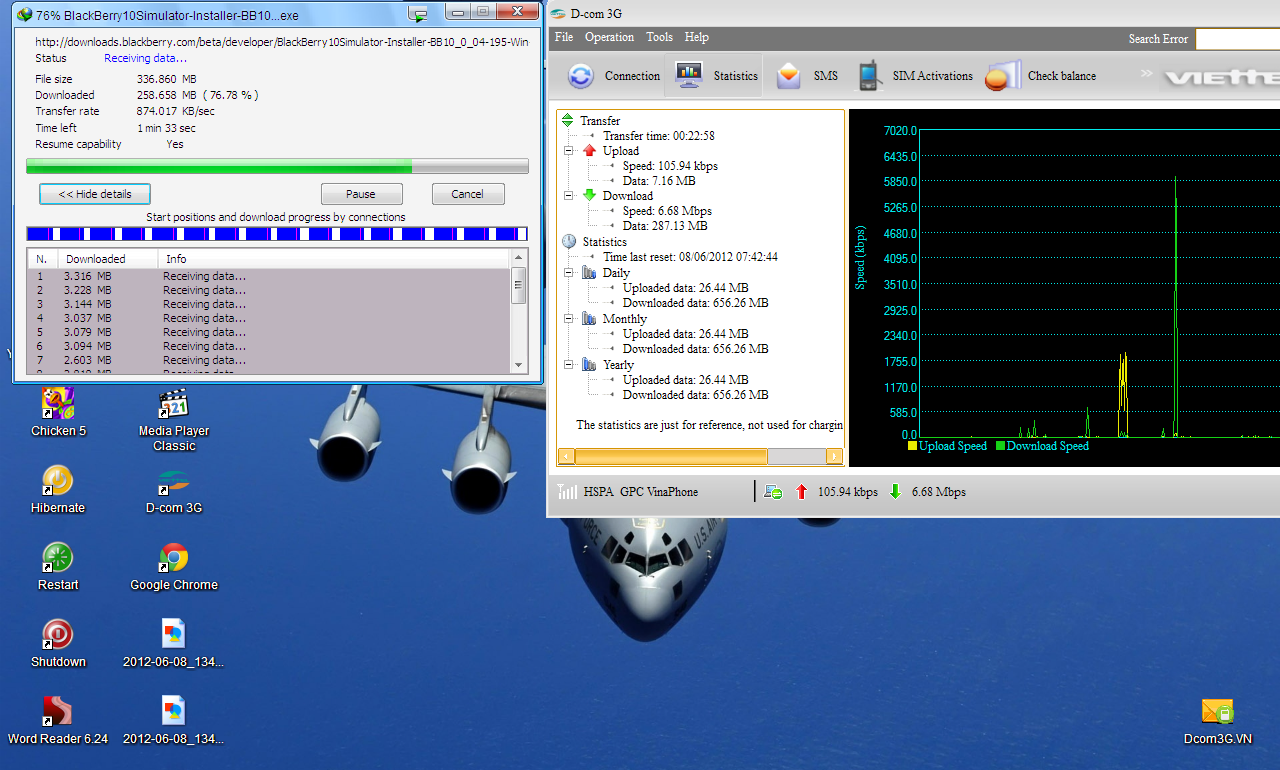Screen dimensions: 1280x770
Task: Click the red Upload arrow icon in tree
Action: (589, 150)
